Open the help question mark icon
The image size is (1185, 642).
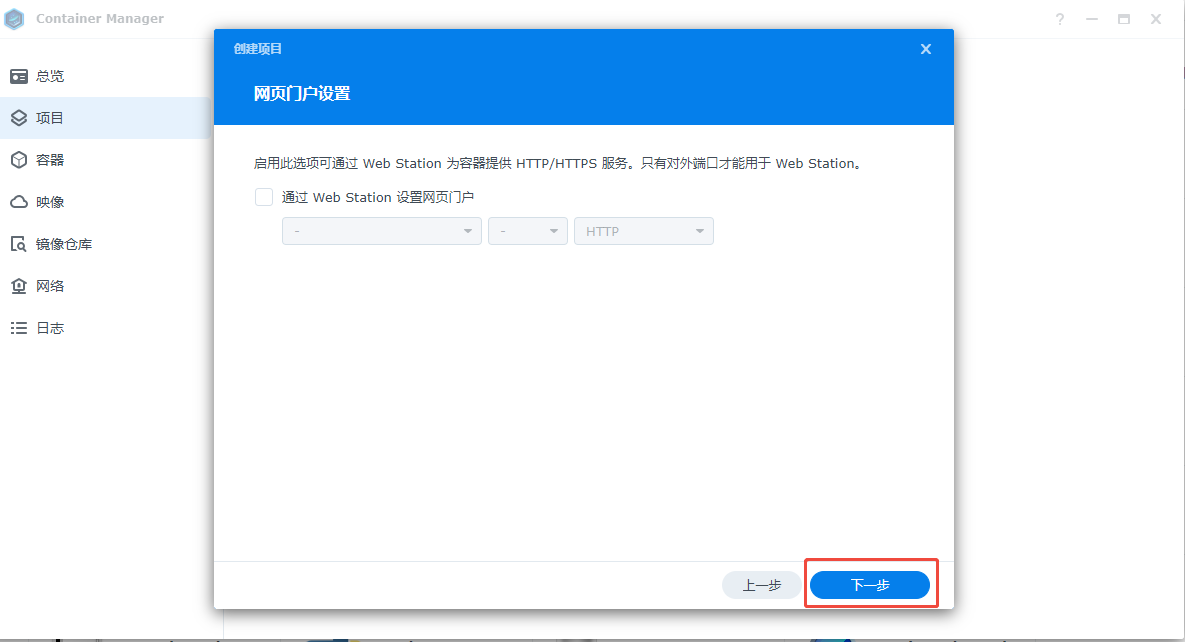click(1060, 19)
